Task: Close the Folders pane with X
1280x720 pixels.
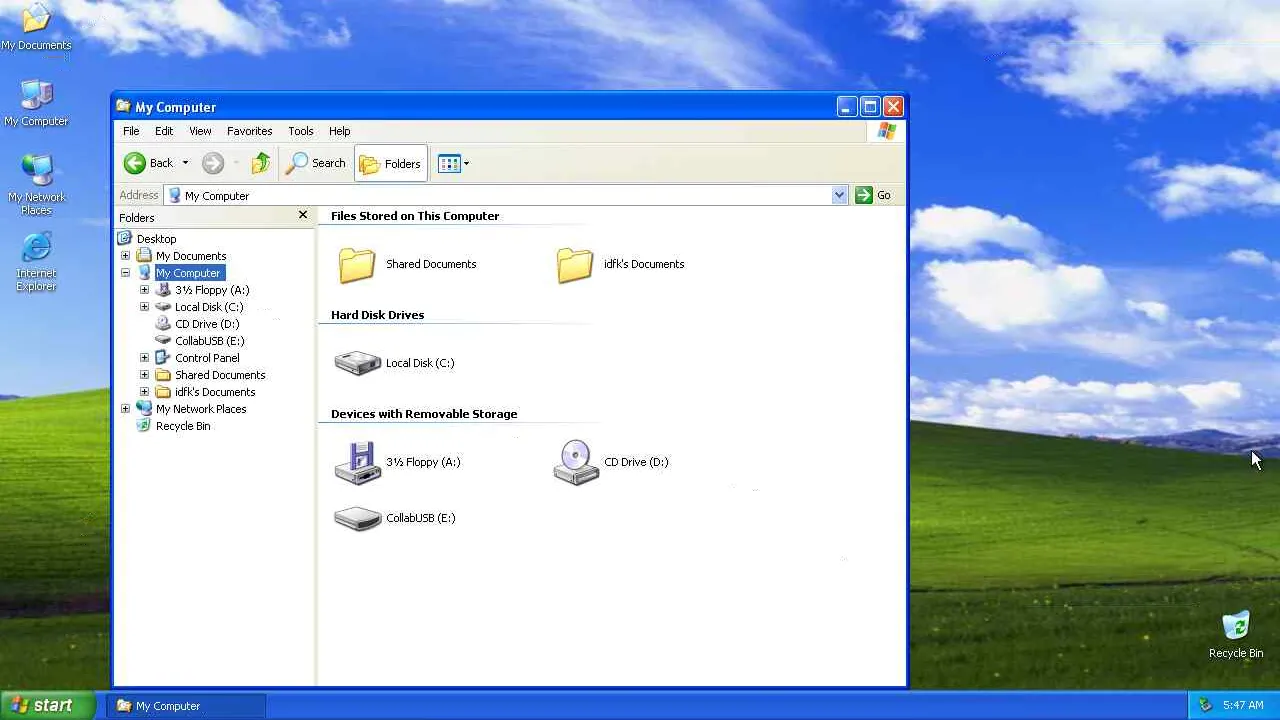Action: [x=303, y=215]
